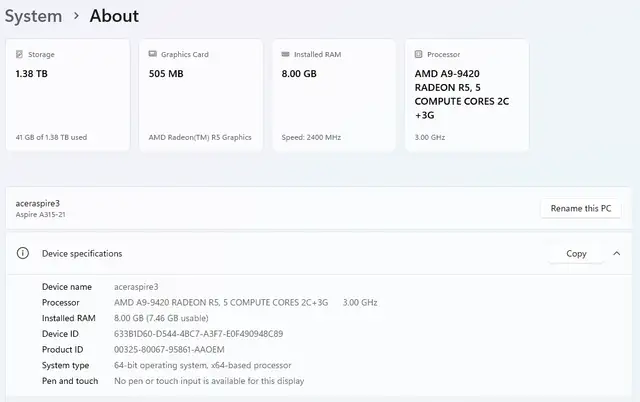Viewport: 640px width, 402px height.
Task: Copy the device specifications
Action: [576, 253]
